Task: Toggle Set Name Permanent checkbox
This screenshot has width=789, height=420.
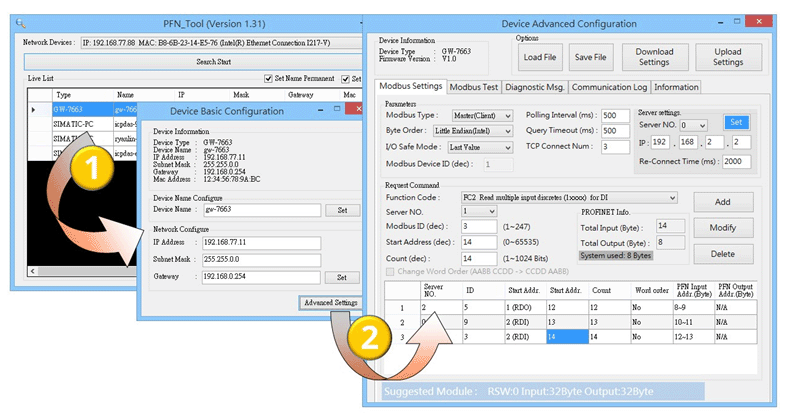Action: [268, 78]
